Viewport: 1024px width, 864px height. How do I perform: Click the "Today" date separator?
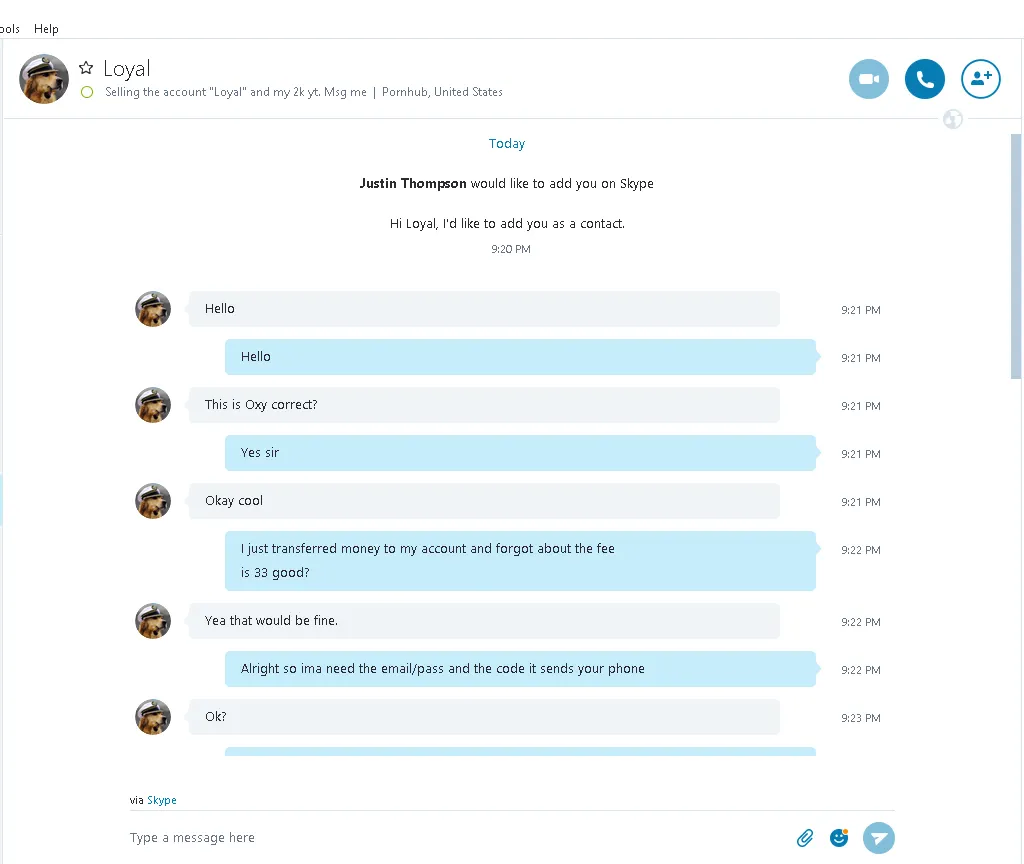(507, 144)
